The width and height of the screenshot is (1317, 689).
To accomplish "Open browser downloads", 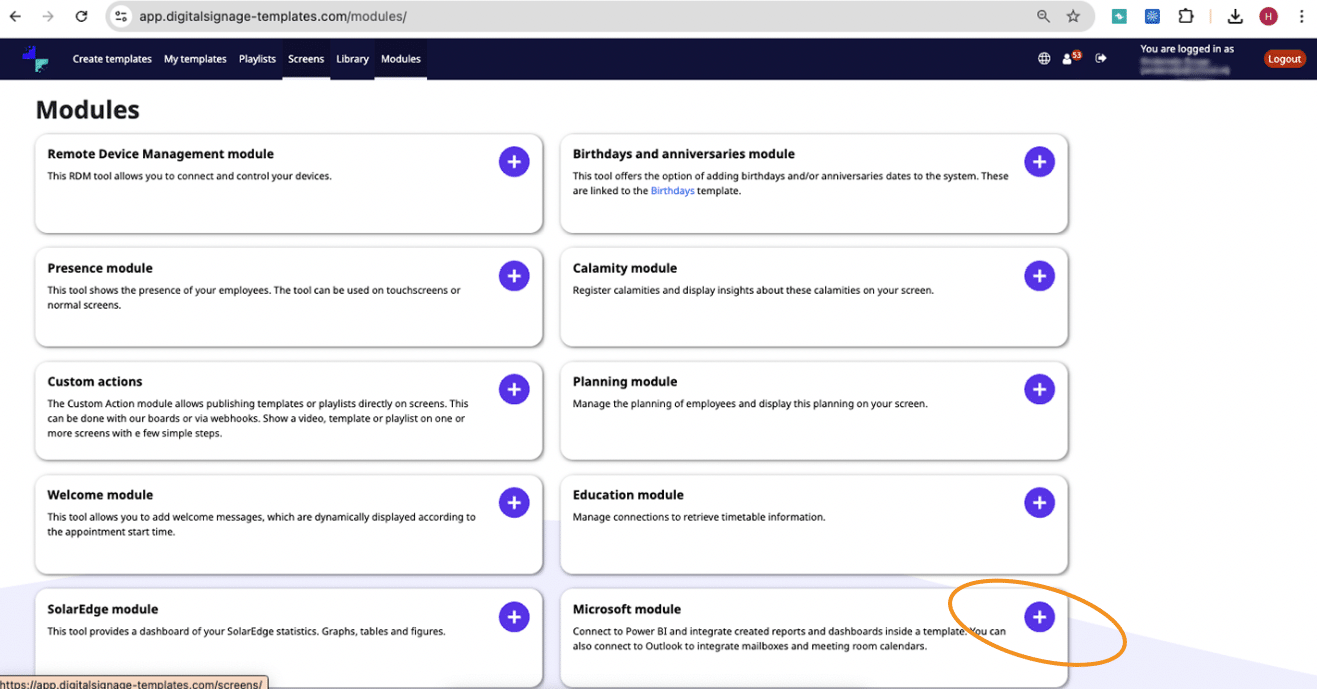I will (1235, 16).
